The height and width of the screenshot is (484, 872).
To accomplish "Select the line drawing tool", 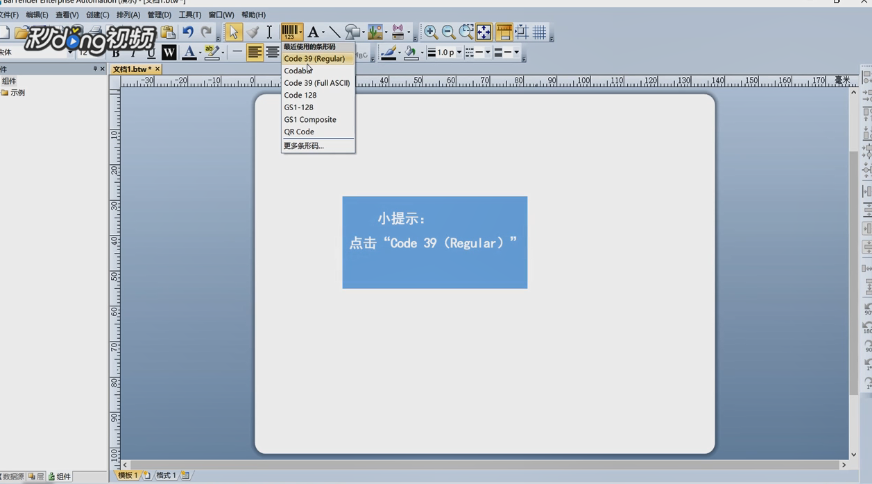I will point(334,32).
